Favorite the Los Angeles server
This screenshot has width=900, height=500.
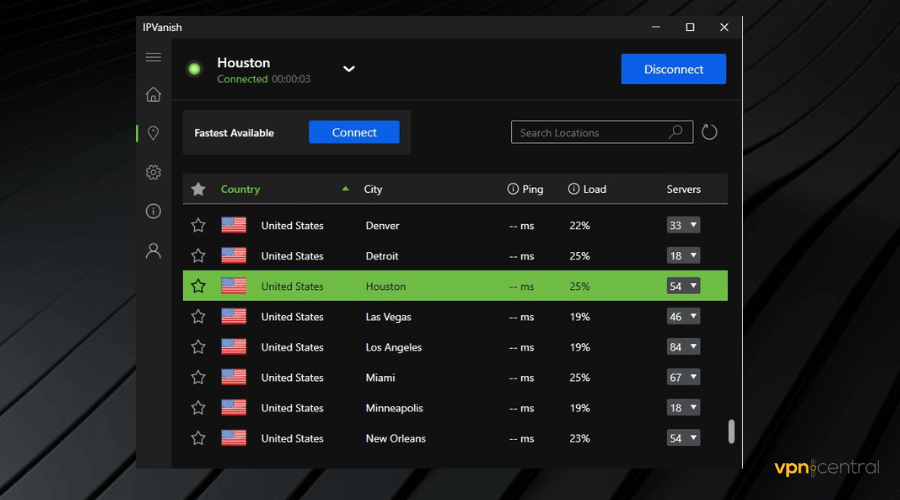pyautogui.click(x=198, y=347)
